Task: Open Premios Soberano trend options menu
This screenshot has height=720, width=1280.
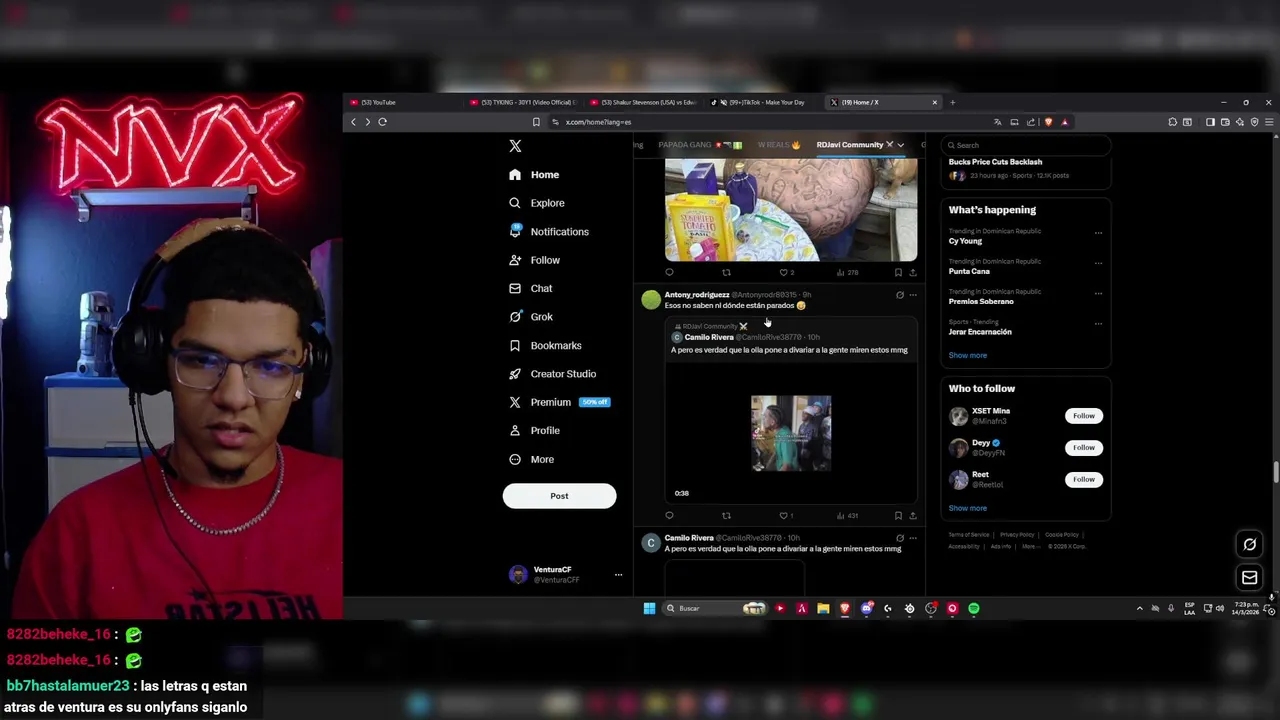Action: pos(1098,293)
